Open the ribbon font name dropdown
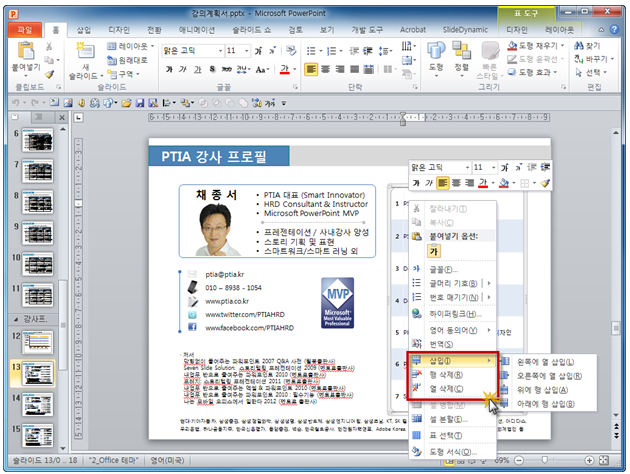The image size is (630, 474). pyautogui.click(x=220, y=51)
